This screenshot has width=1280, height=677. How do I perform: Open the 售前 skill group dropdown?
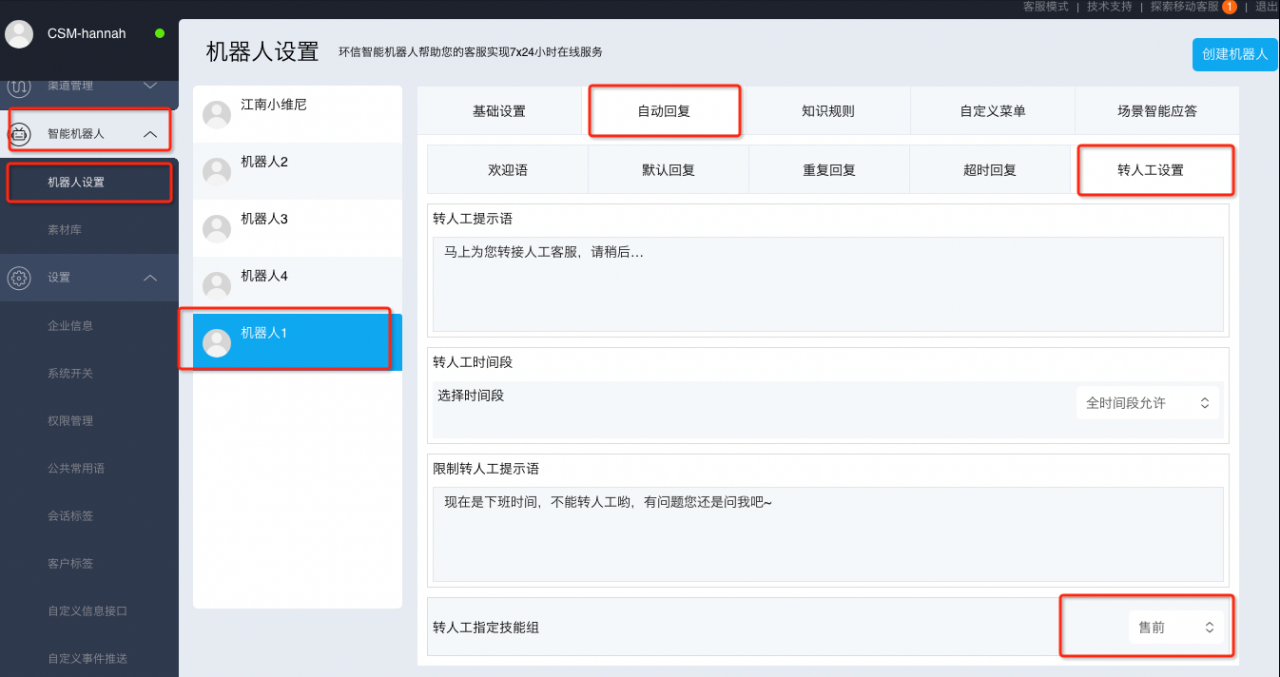coord(1176,627)
